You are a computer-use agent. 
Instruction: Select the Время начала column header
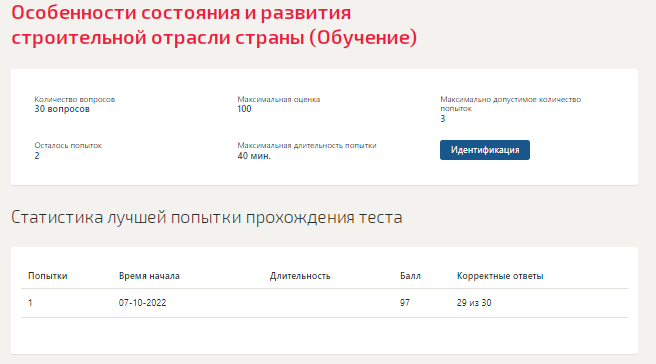tap(149, 276)
